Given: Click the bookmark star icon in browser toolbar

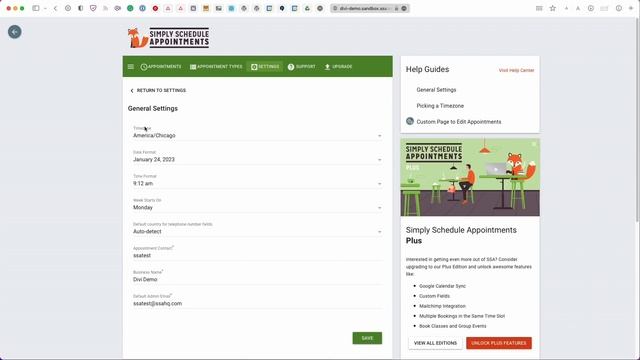Looking at the screenshot, I should 553,8.
